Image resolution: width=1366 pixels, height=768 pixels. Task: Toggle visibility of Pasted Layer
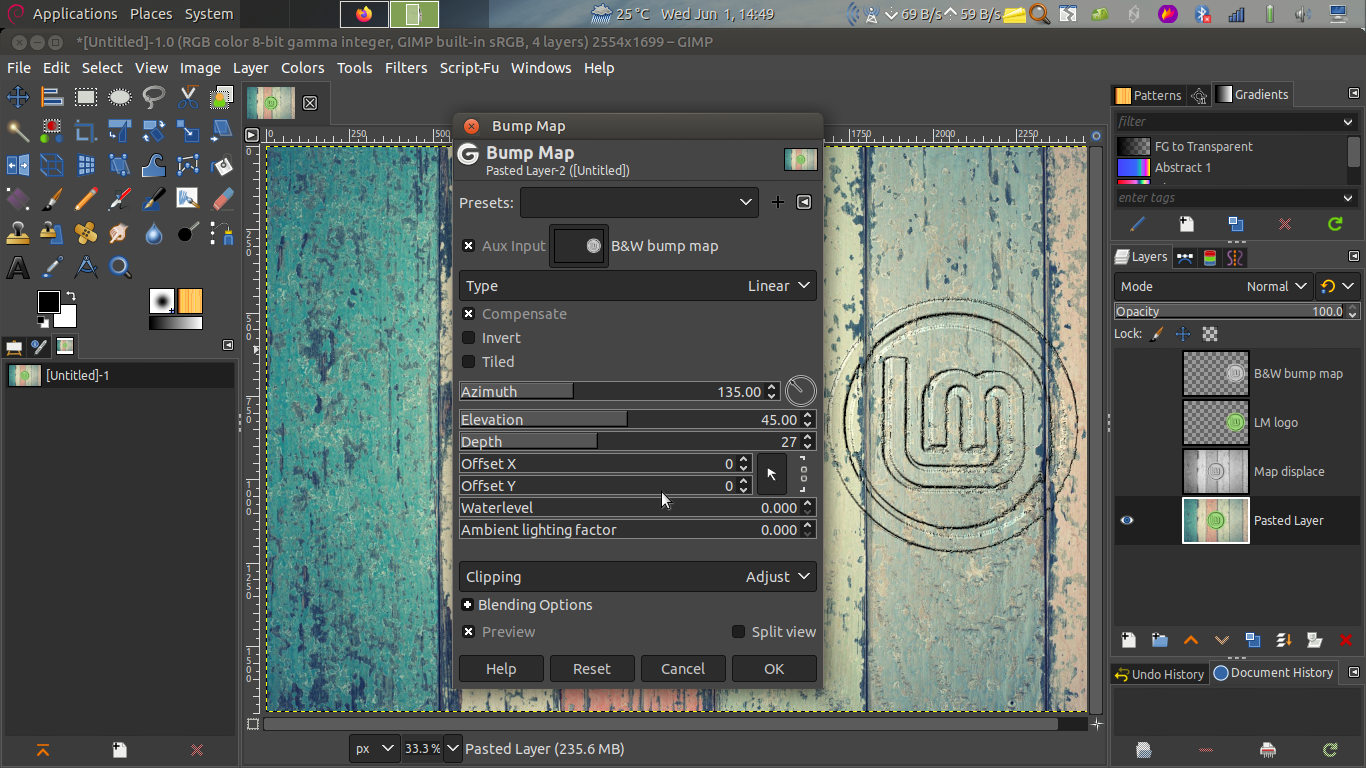[1127, 520]
